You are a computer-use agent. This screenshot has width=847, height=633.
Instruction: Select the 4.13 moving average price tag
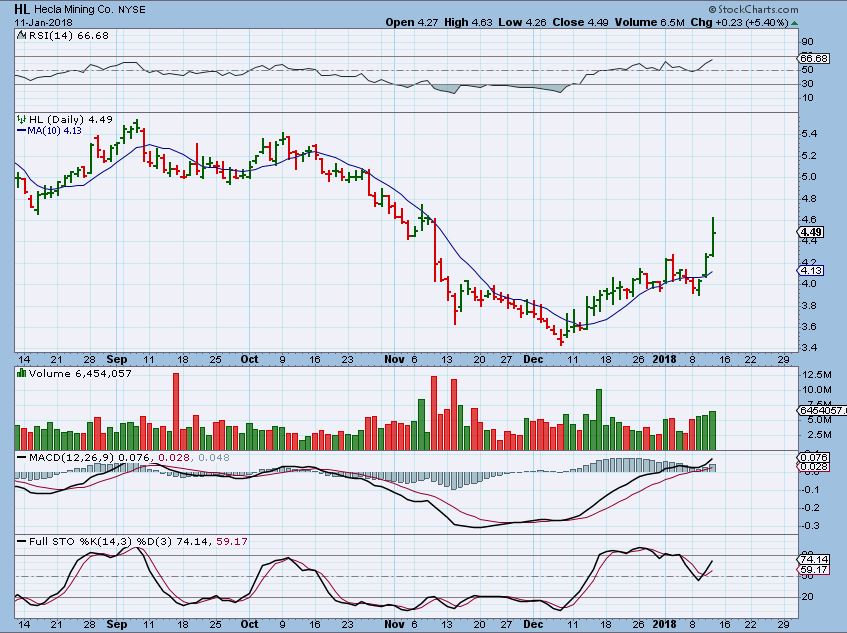click(x=811, y=270)
